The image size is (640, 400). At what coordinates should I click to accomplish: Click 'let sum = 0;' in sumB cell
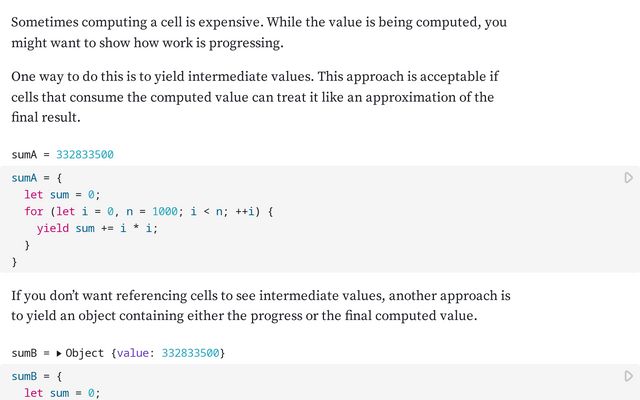coord(62,393)
